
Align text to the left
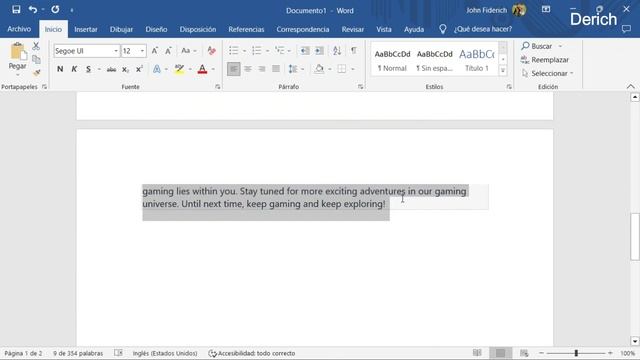233,69
